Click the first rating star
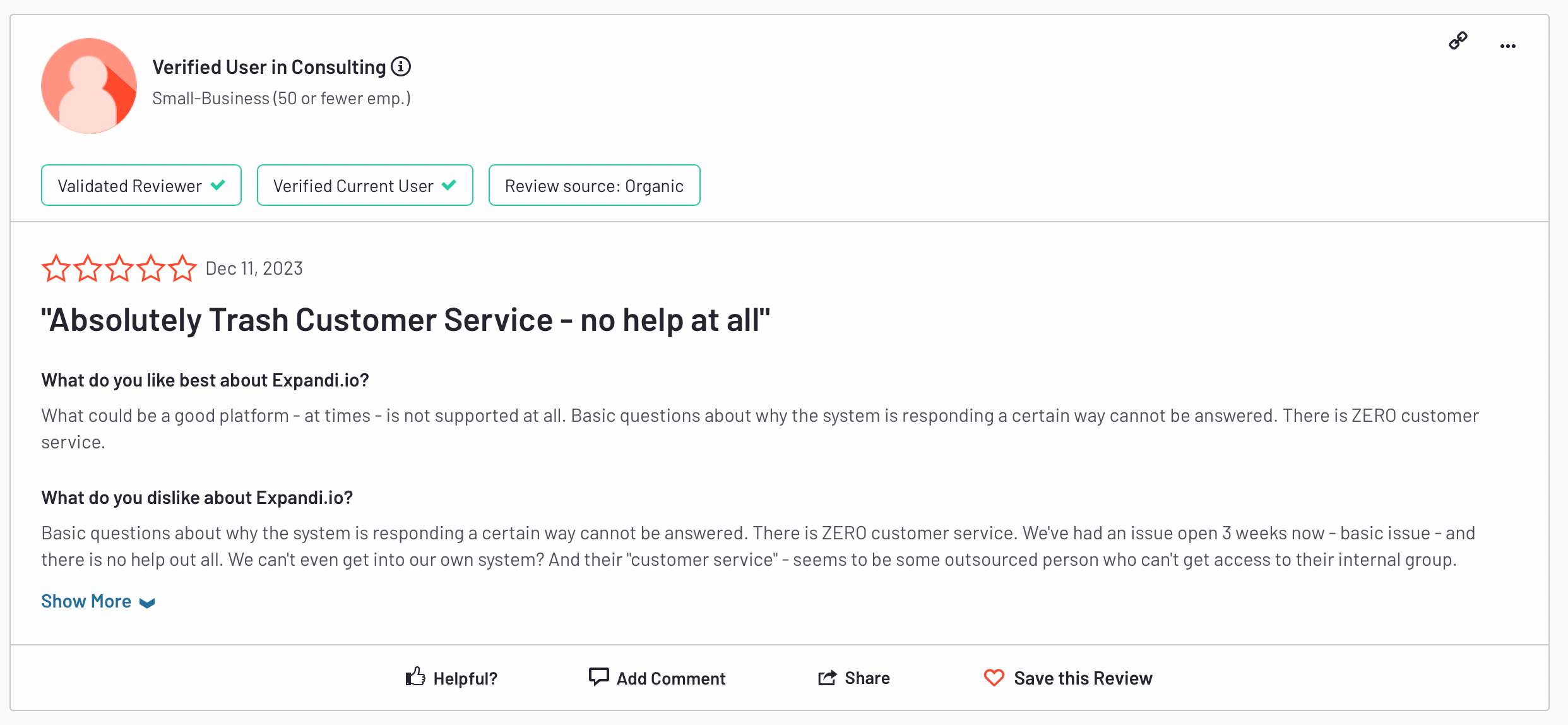Screen dimensions: 1568x725 (x=56, y=268)
